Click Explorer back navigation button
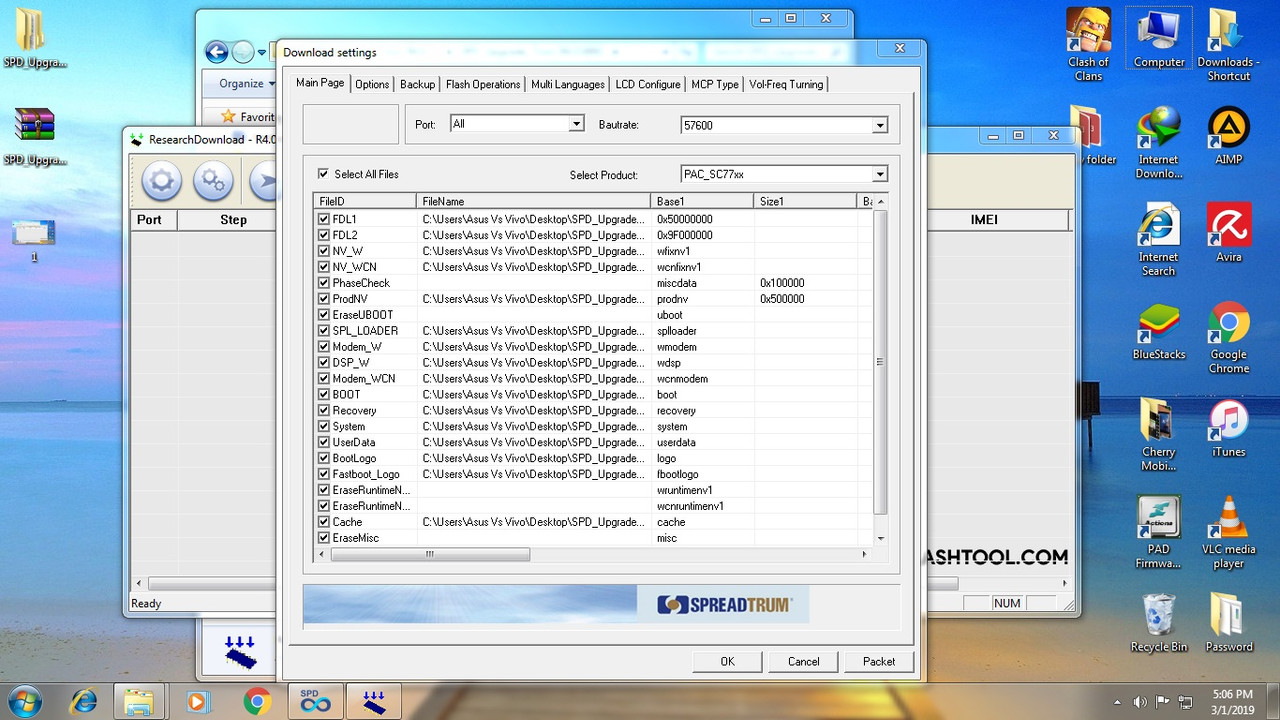The image size is (1280, 720). (216, 52)
